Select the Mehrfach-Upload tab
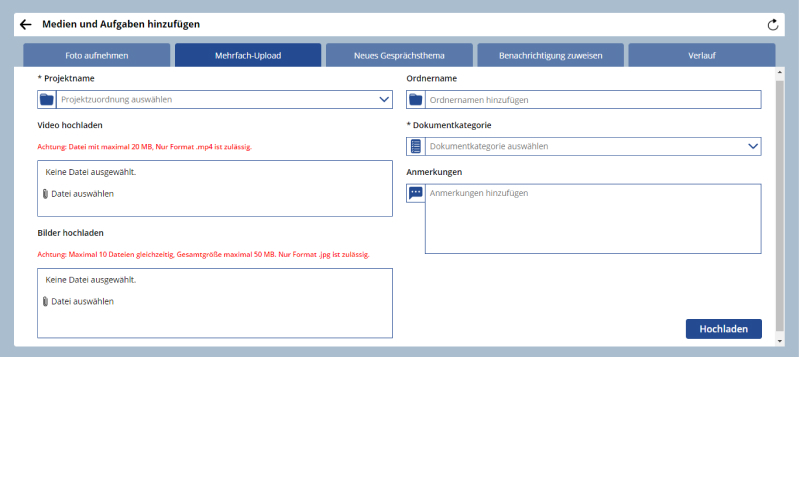Screen dimensions: 800x500 (248, 55)
